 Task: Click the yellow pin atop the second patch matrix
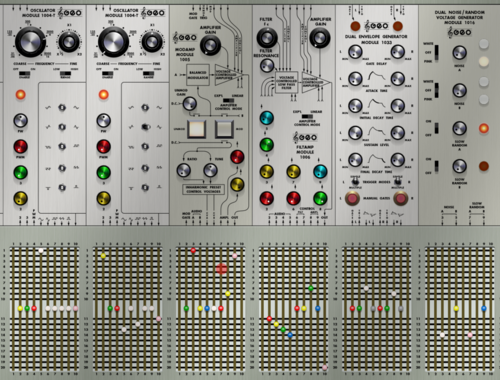tap(103, 256)
